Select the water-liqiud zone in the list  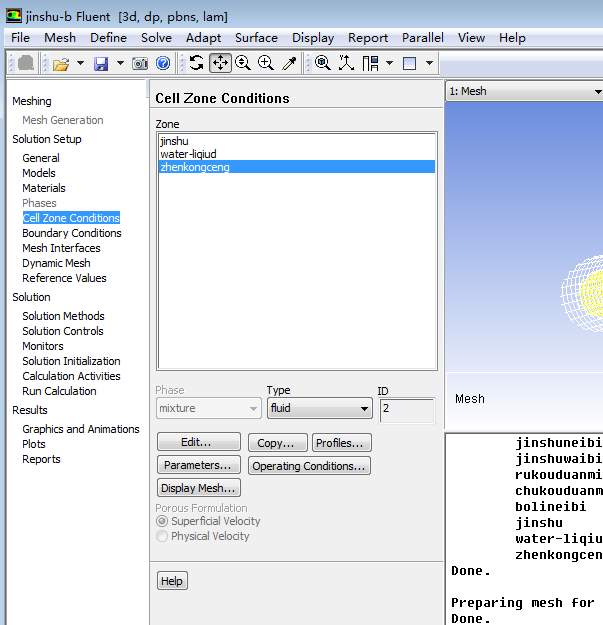coord(188,154)
